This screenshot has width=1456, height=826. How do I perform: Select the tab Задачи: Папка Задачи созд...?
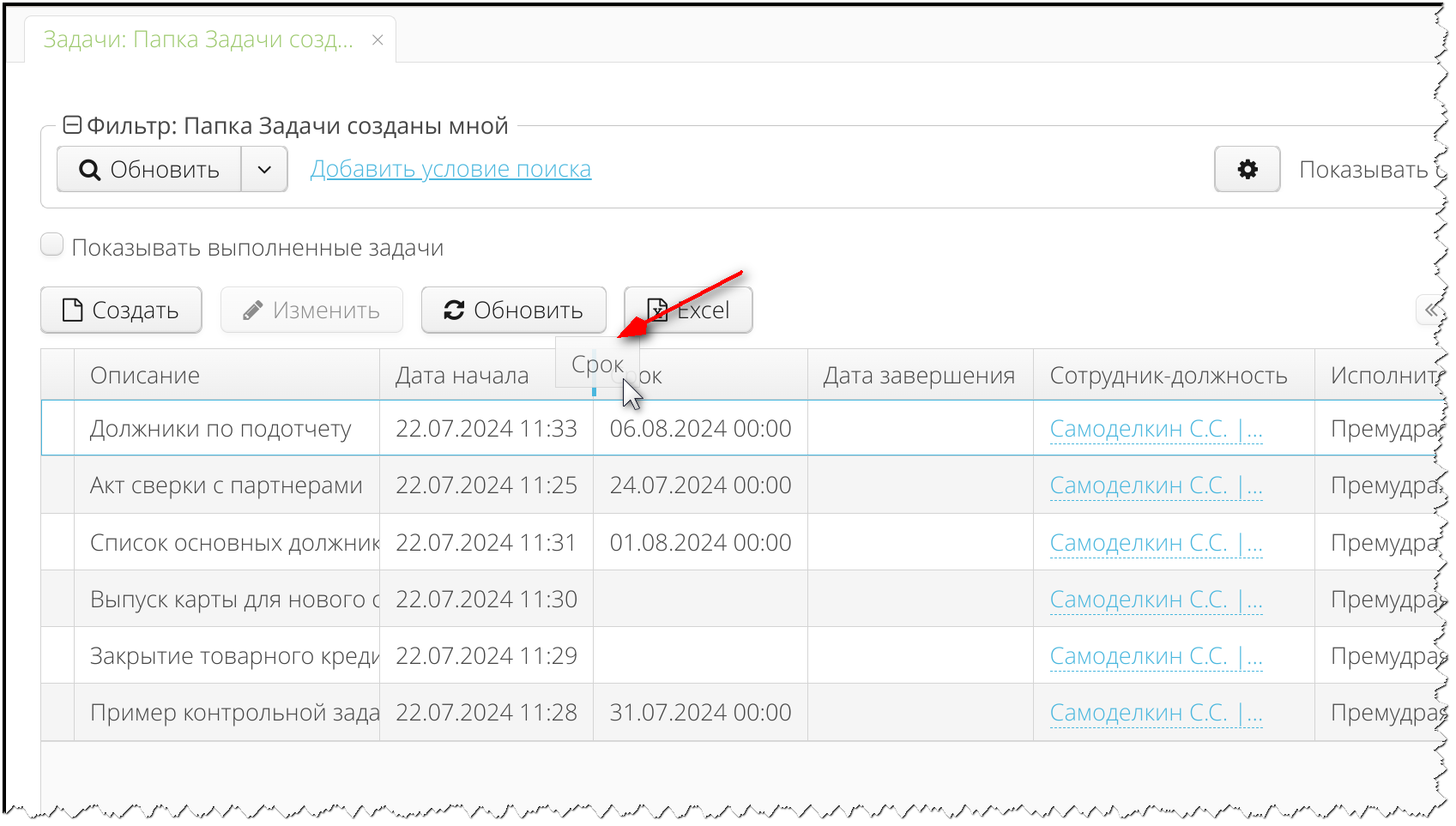click(197, 39)
